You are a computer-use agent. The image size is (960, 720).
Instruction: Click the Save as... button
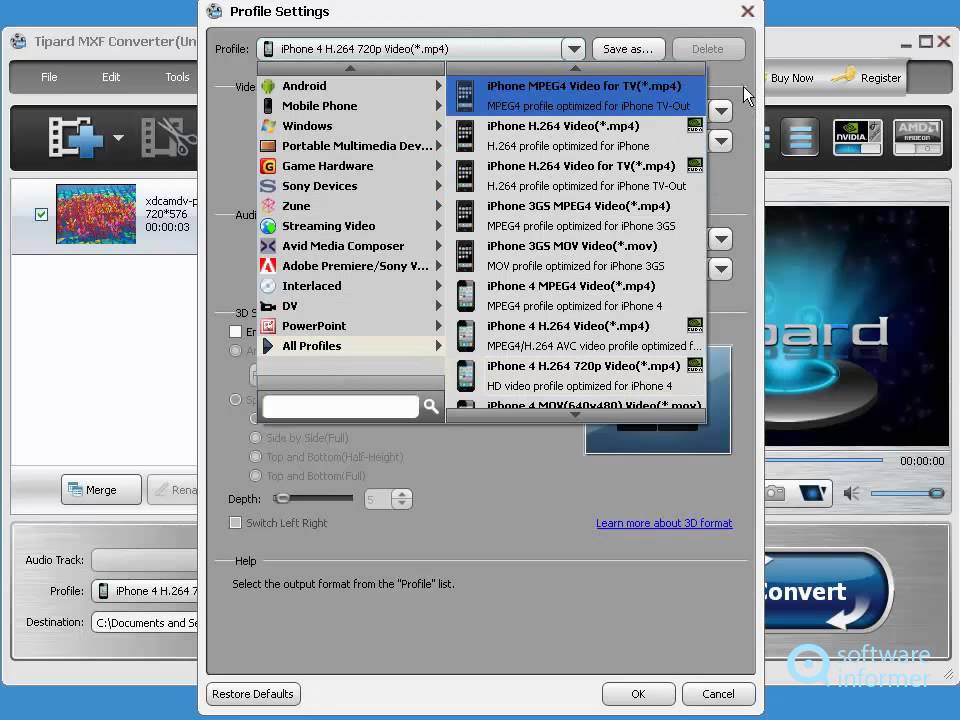point(628,49)
